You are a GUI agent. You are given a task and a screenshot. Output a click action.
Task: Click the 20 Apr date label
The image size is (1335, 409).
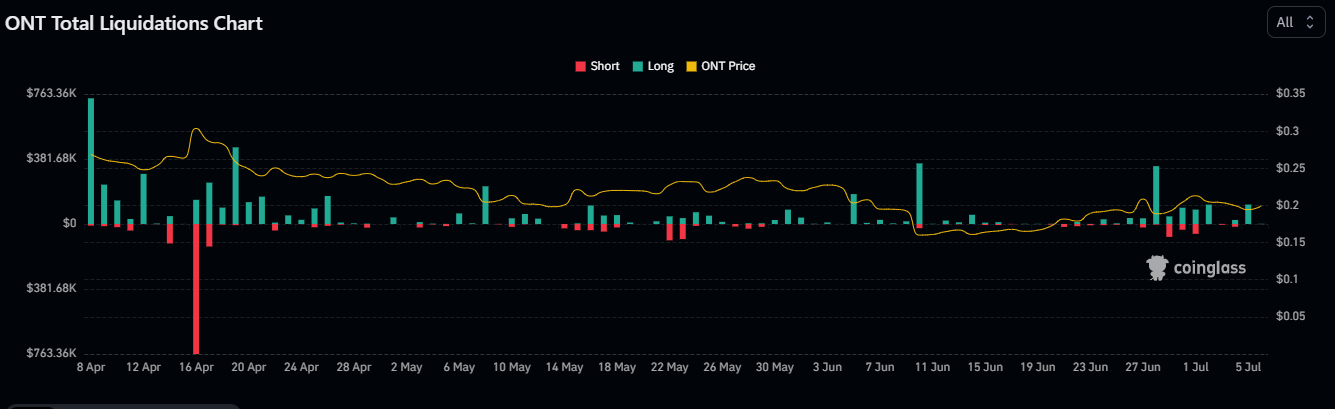click(x=248, y=368)
